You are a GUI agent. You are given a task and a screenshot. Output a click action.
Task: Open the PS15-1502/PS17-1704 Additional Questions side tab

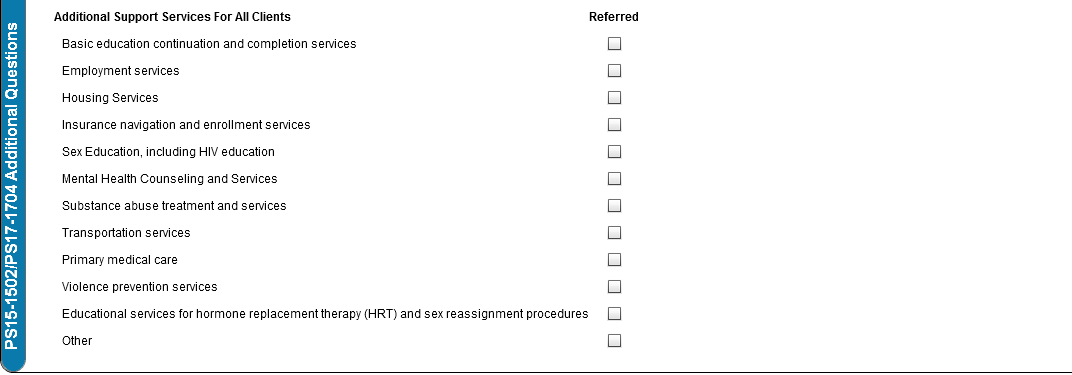point(12,186)
